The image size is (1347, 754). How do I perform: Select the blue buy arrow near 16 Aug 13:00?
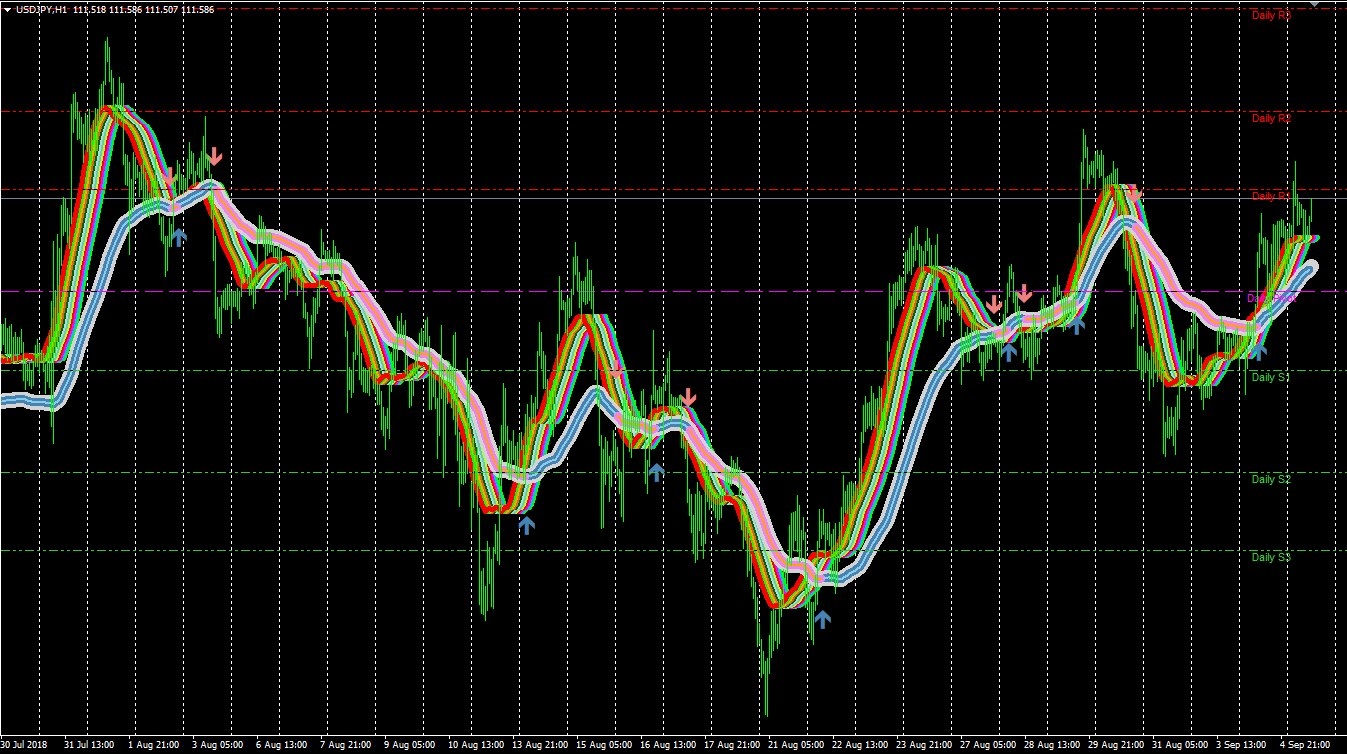pos(656,471)
